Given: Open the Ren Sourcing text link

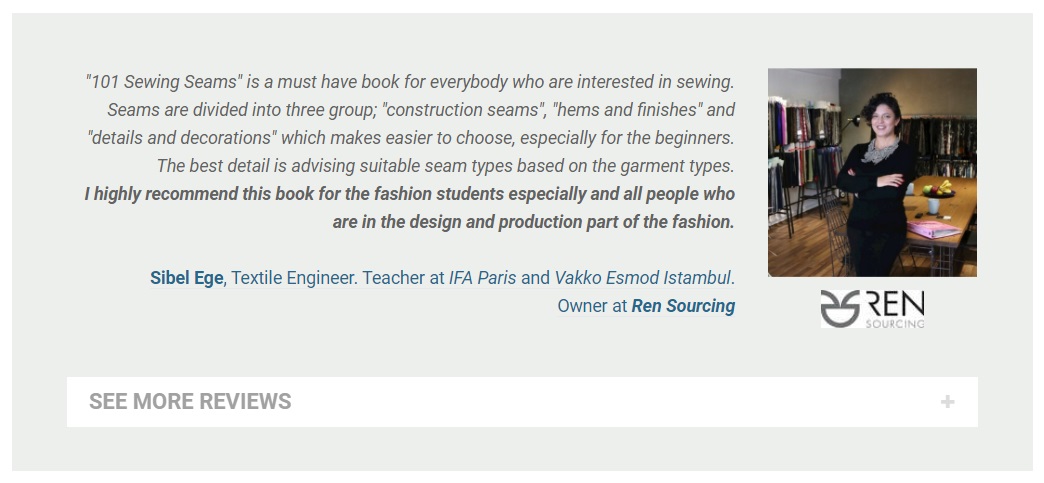Looking at the screenshot, I should 683,306.
